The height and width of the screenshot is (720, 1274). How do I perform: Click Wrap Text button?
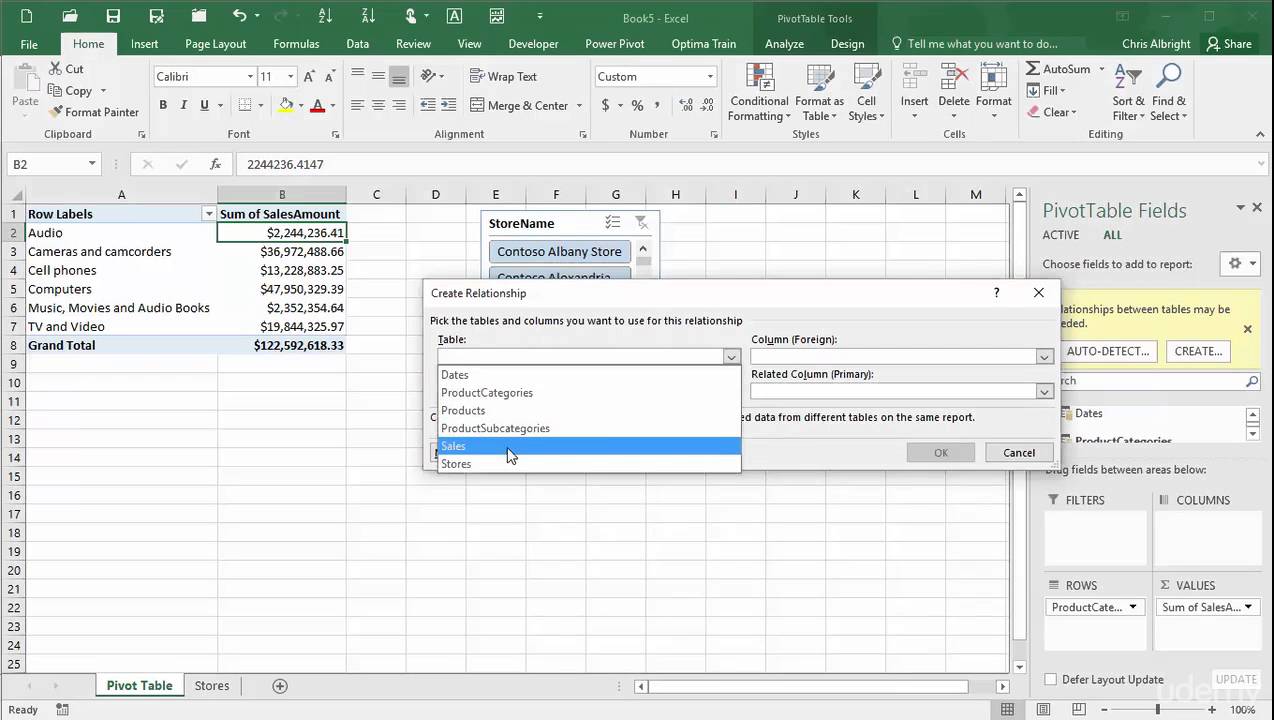[503, 77]
